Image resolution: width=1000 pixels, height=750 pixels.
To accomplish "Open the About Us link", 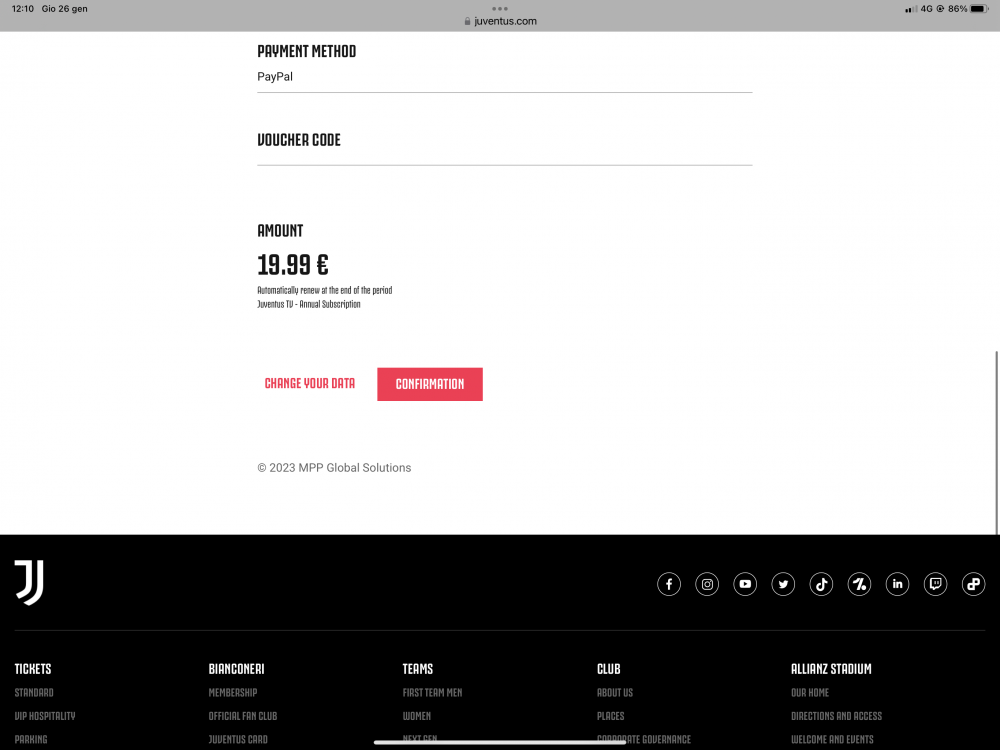I will tap(615, 693).
